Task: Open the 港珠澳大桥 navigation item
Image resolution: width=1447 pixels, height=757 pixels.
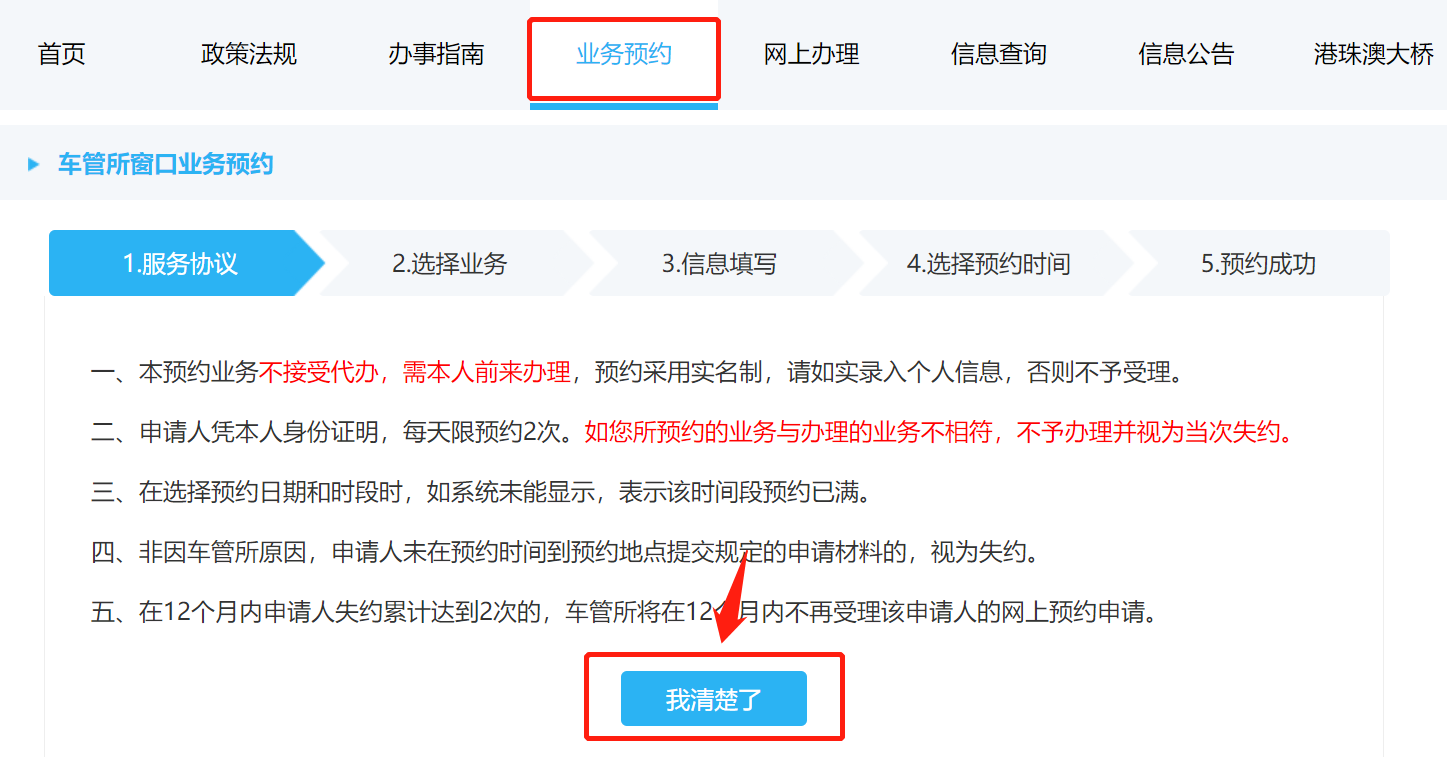Action: [x=1374, y=54]
